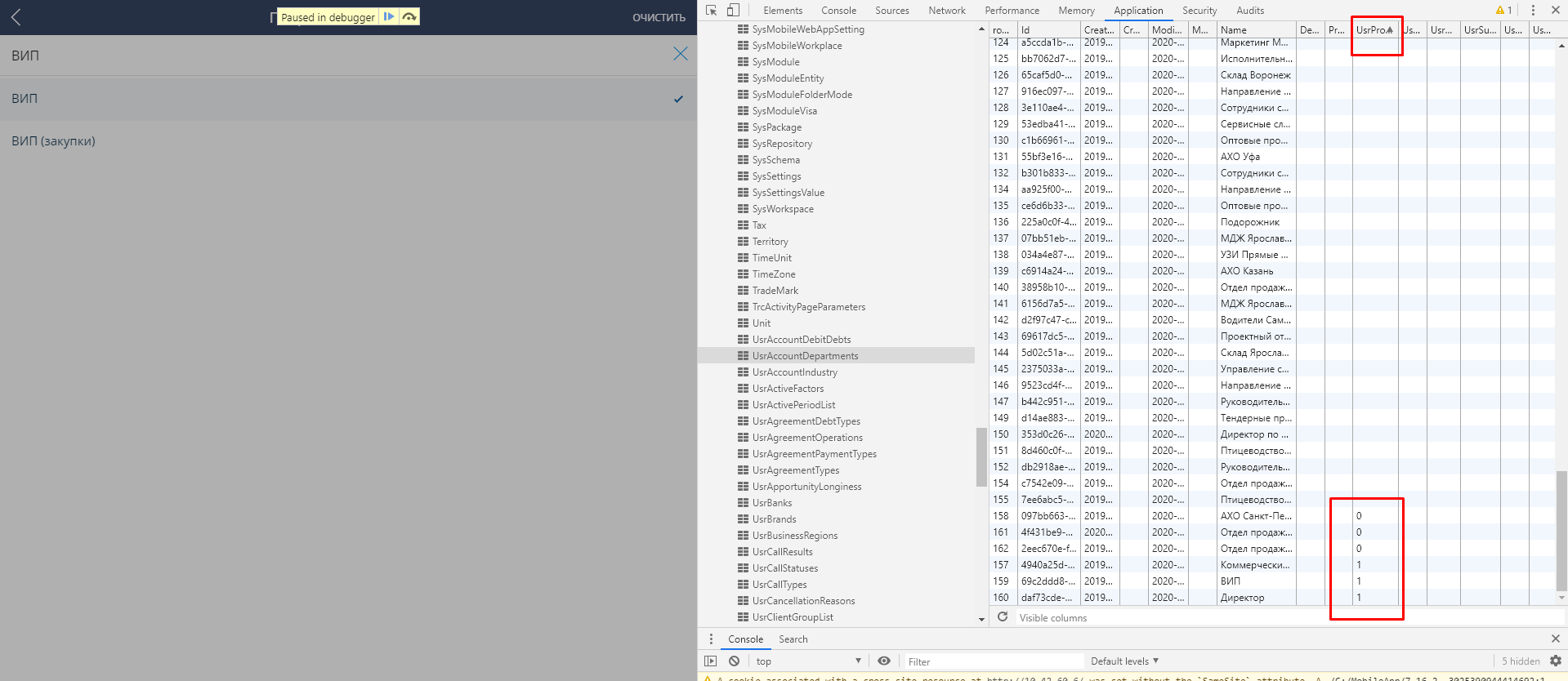1568x681 pixels.
Task: Open DevTools customize menu (three dots)
Action: pos(1533,10)
